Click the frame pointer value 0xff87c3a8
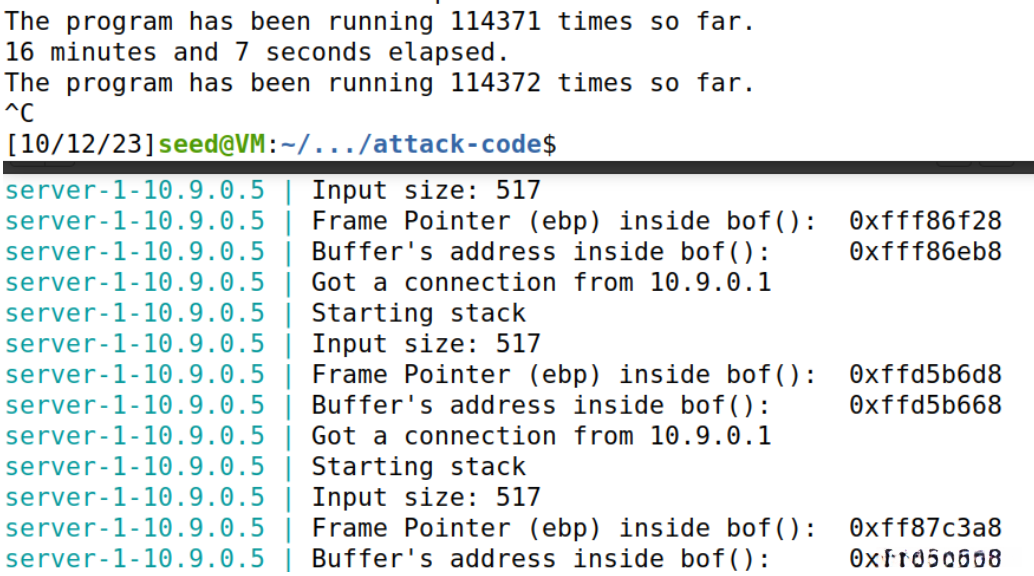Viewport: 1034px width, 576px height. [925, 528]
